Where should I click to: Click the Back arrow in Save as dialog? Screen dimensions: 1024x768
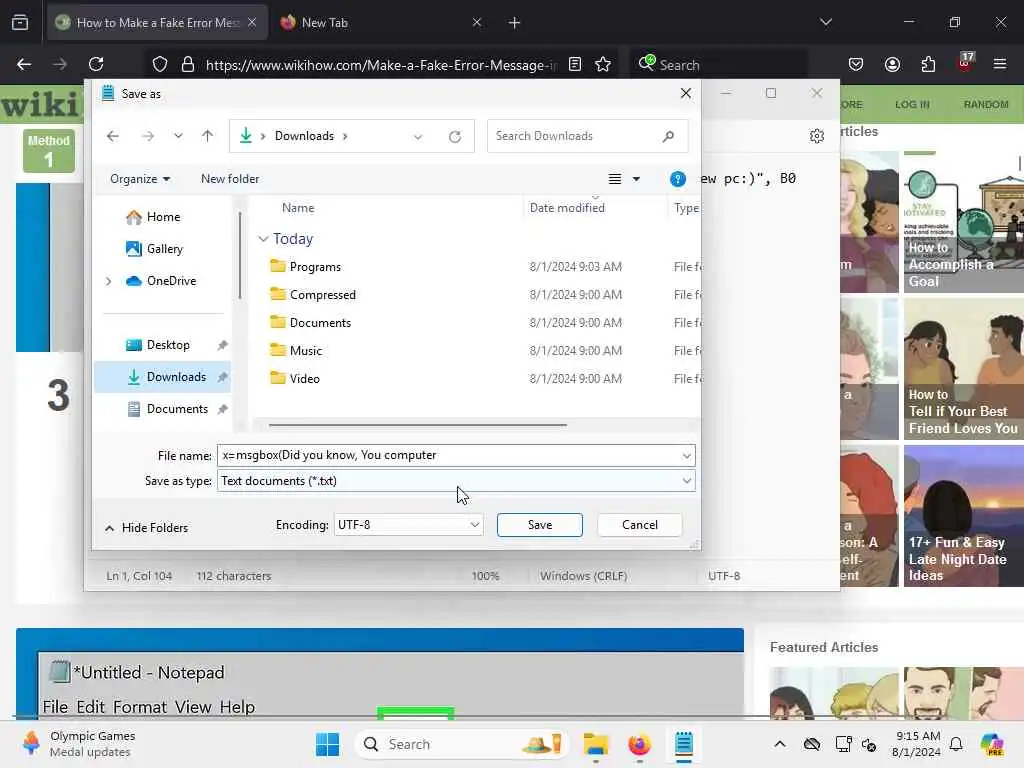113,136
